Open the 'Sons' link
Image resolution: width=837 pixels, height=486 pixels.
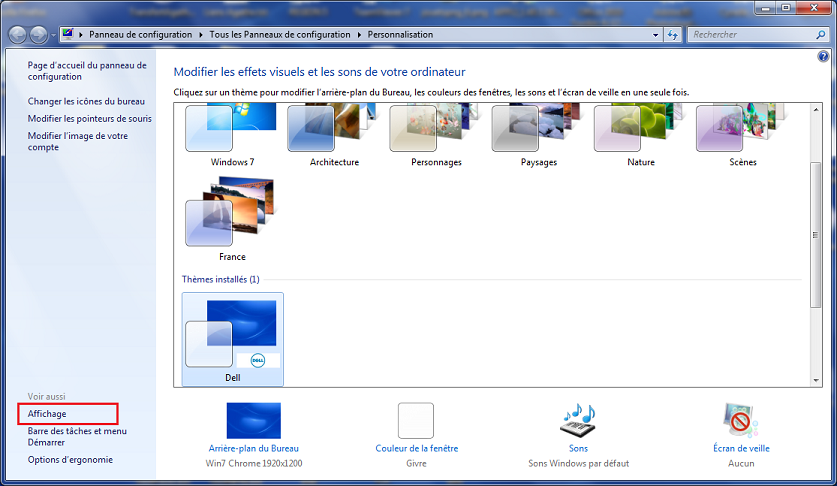click(578, 449)
